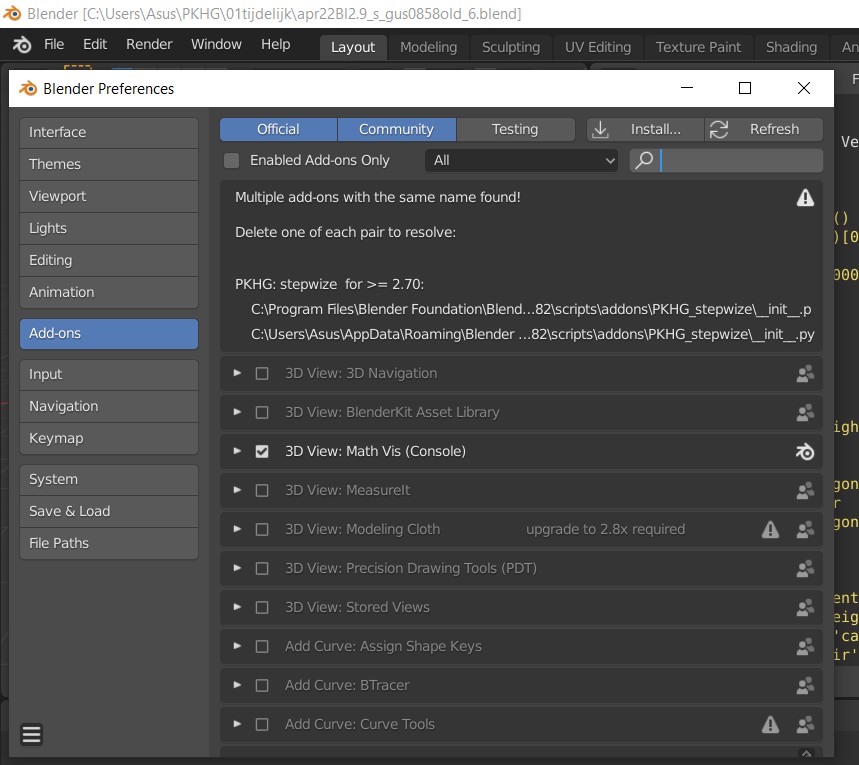Image resolution: width=859 pixels, height=765 pixels.
Task: Click the community icon on the 3D Navigation row
Action: [805, 374]
